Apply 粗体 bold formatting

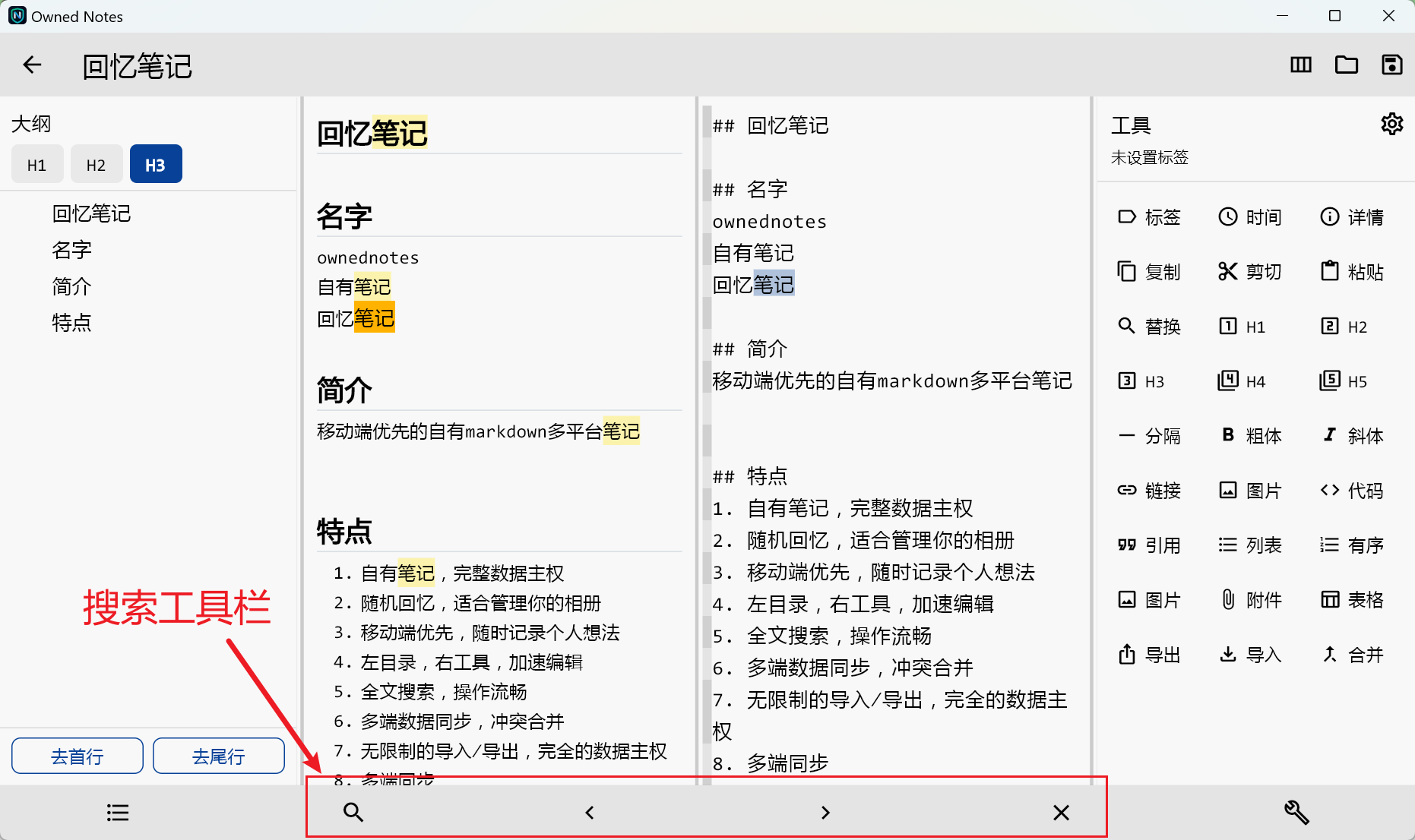pyautogui.click(x=1250, y=436)
